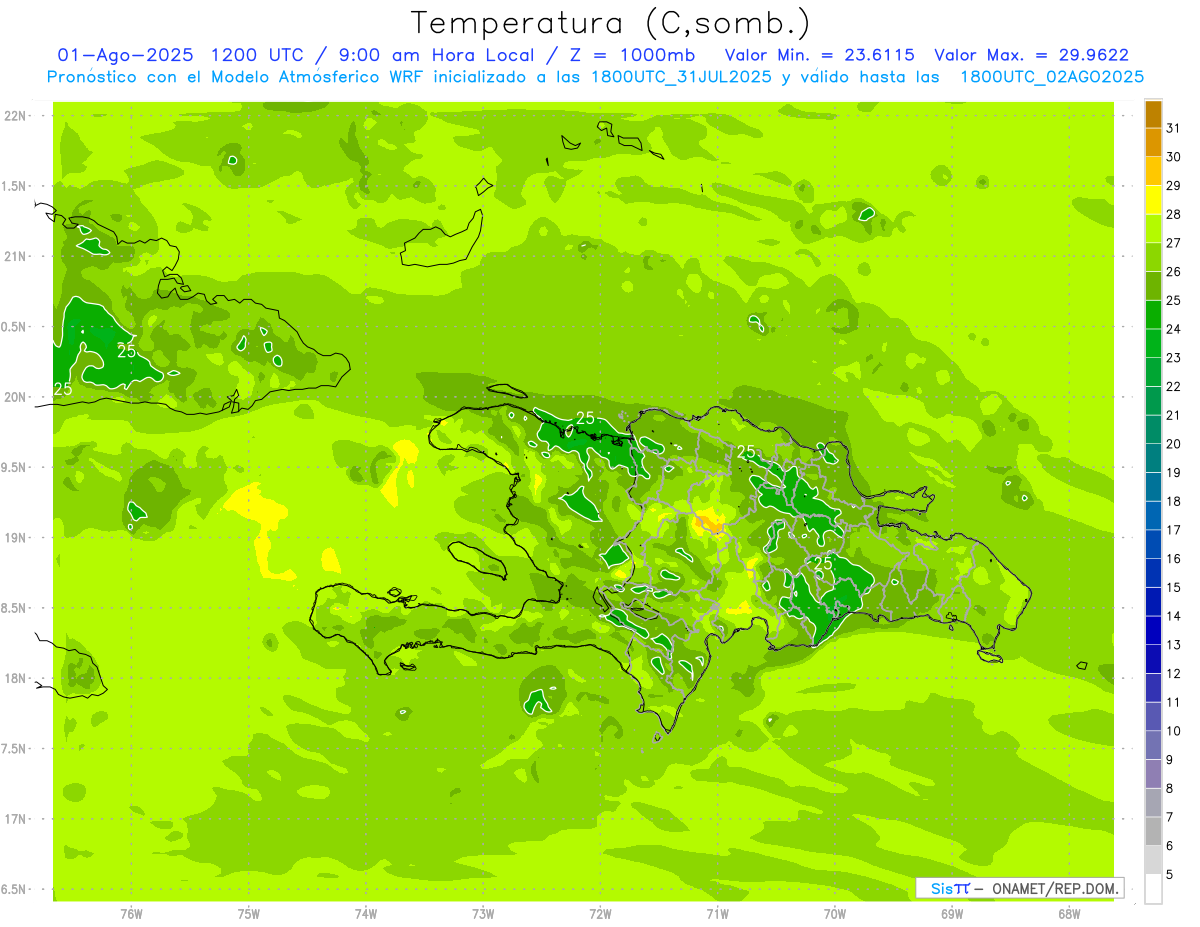Click the green color bar segment between 24 and 25
This screenshot has height=927, width=1200.
point(1153,314)
